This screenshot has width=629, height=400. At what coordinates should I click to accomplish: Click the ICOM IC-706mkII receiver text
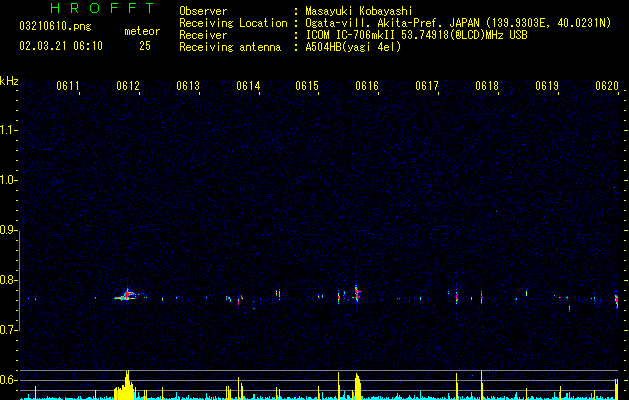pos(416,35)
